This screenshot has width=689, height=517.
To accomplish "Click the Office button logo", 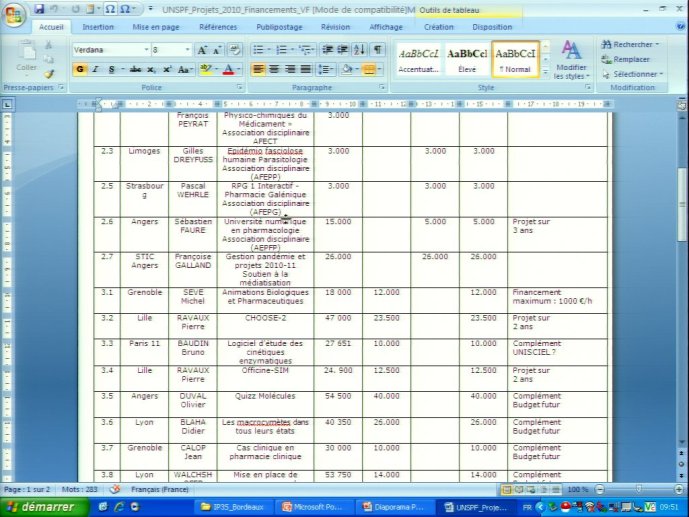I will [x=13, y=14].
